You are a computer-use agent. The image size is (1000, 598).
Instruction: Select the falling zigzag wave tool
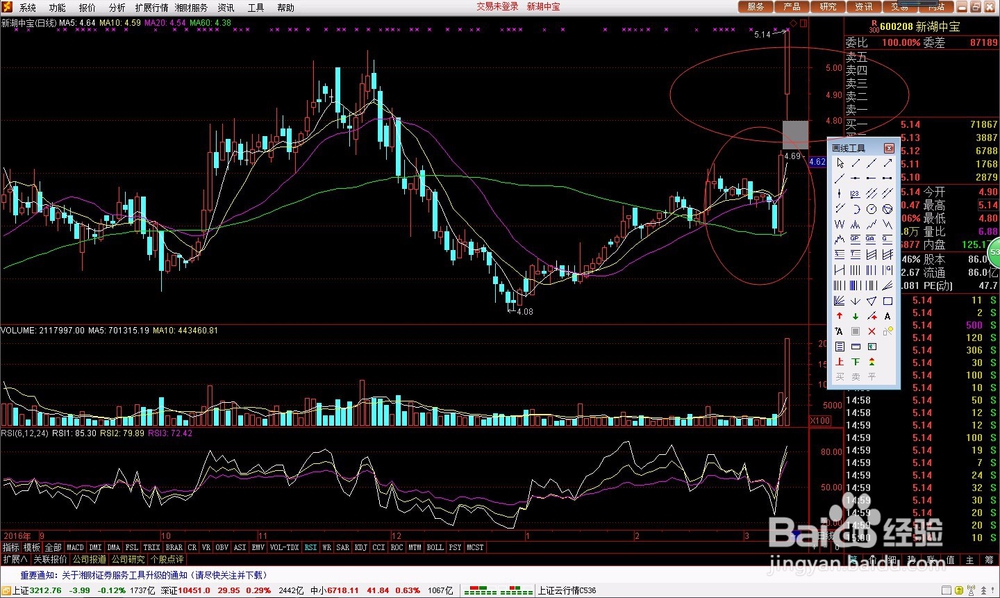click(x=887, y=224)
